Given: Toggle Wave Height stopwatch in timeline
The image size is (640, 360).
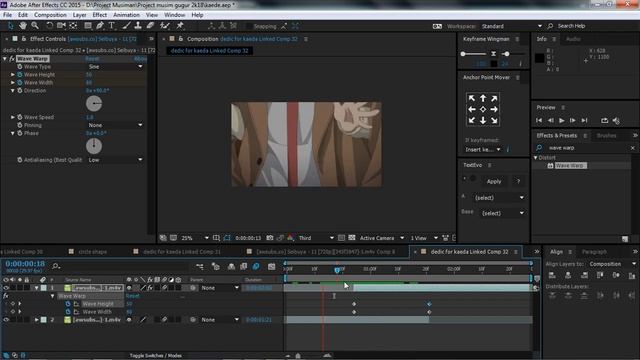Looking at the screenshot, I should [x=68, y=304].
